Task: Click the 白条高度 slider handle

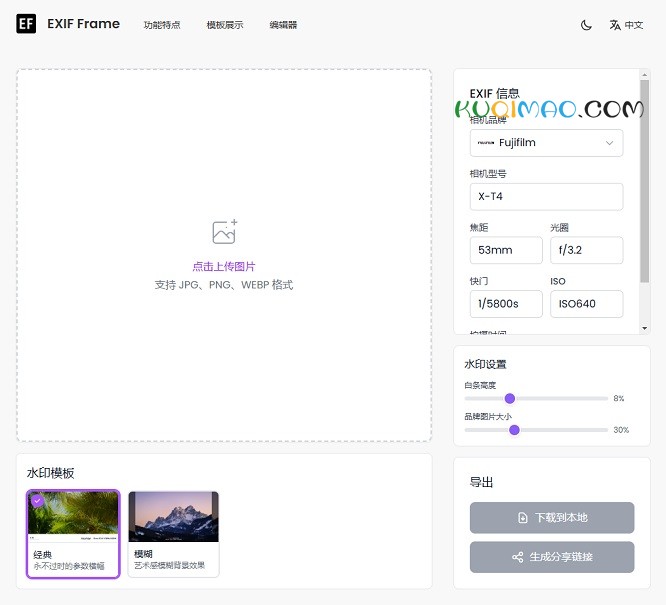Action: point(510,399)
